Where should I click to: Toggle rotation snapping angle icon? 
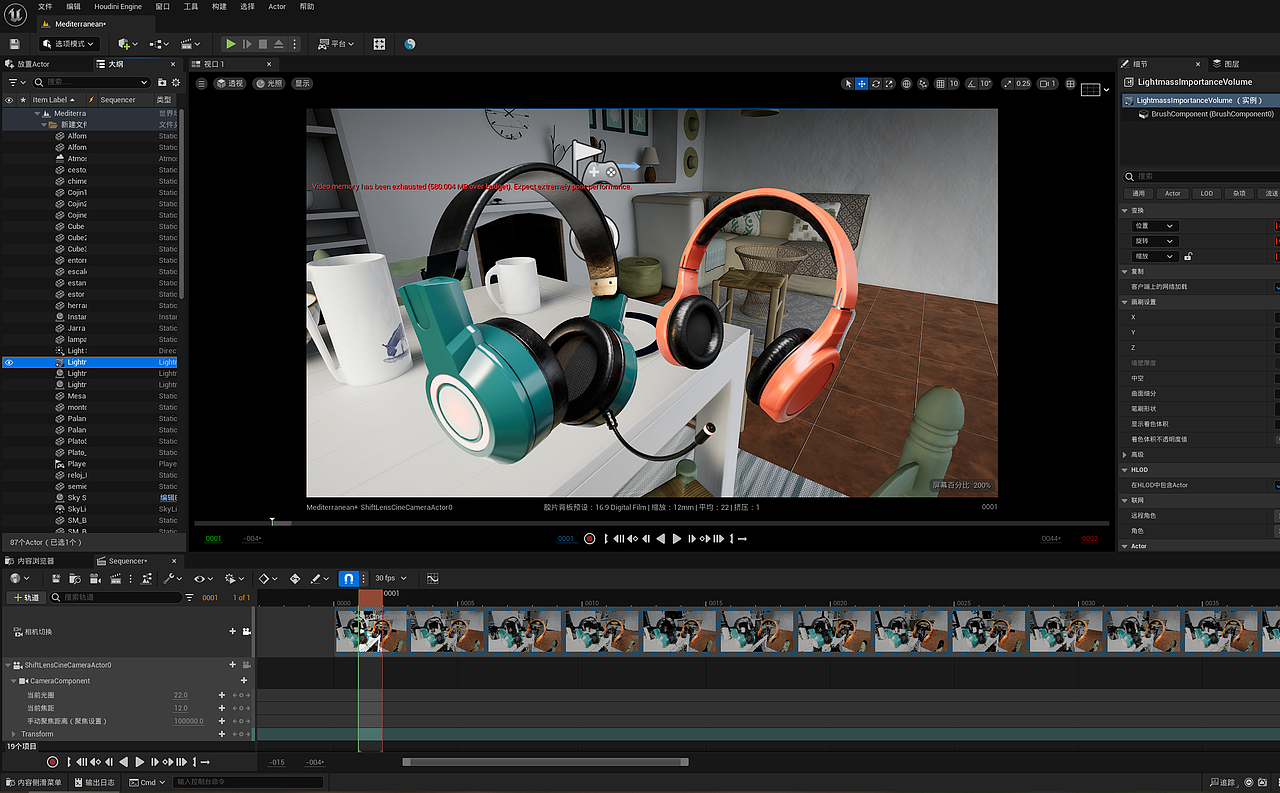coord(971,84)
